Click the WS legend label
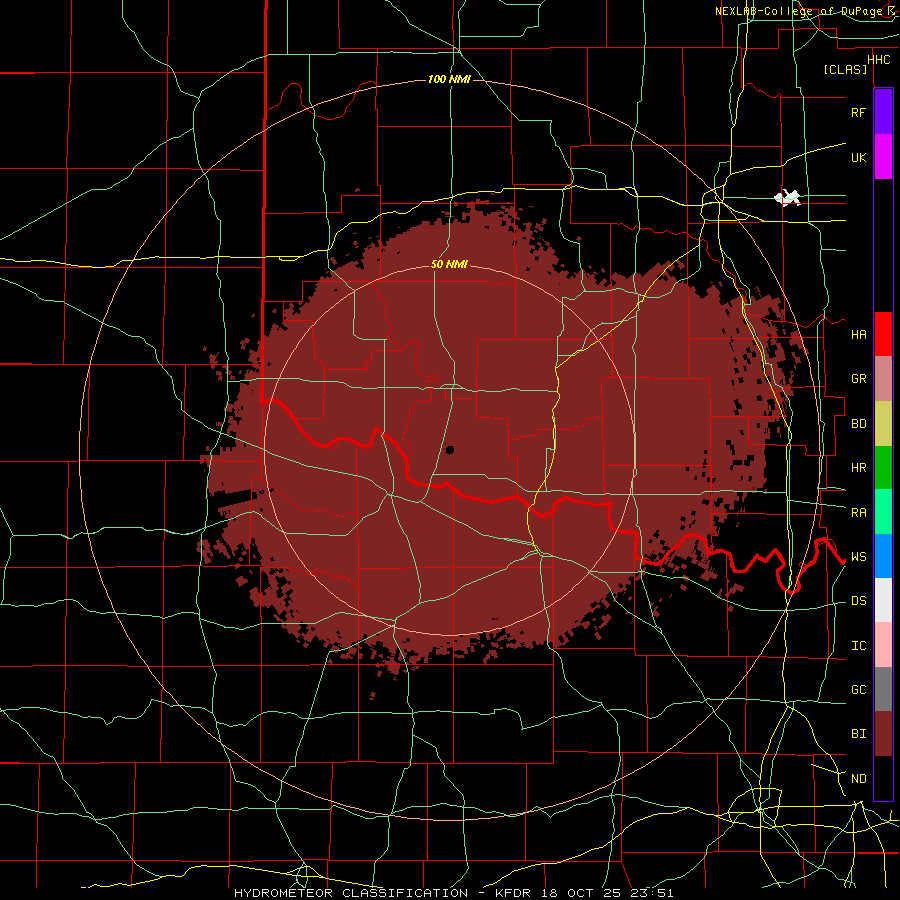The image size is (900, 900). coord(858,557)
